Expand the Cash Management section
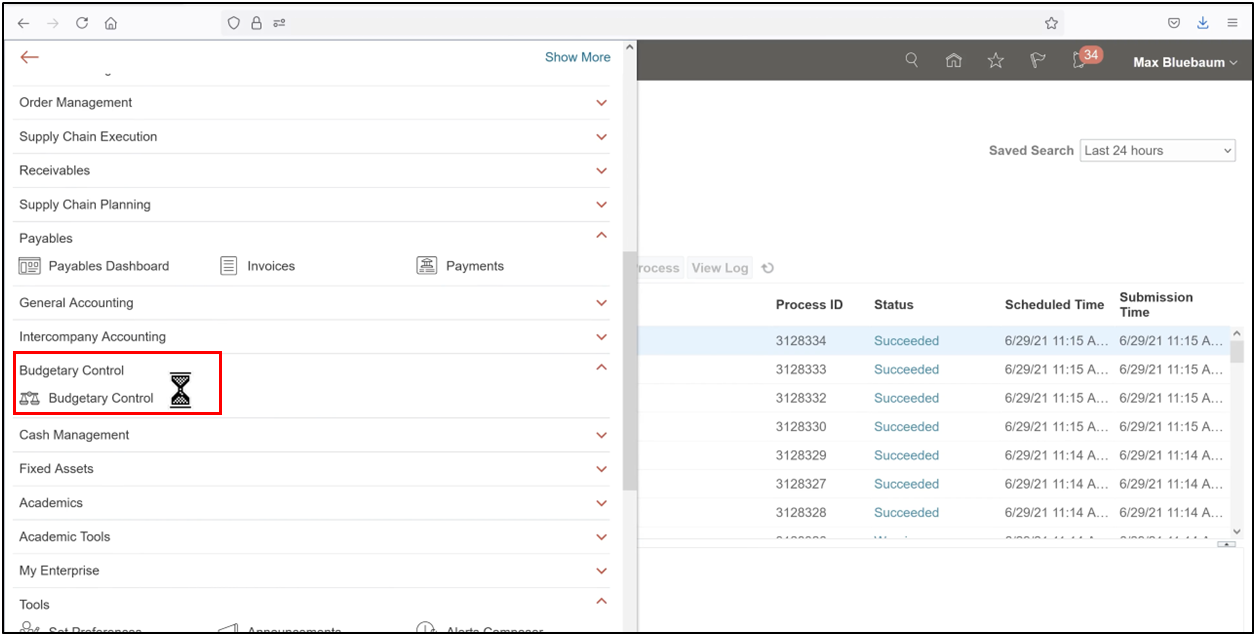This screenshot has height=636, width=1256. (602, 434)
